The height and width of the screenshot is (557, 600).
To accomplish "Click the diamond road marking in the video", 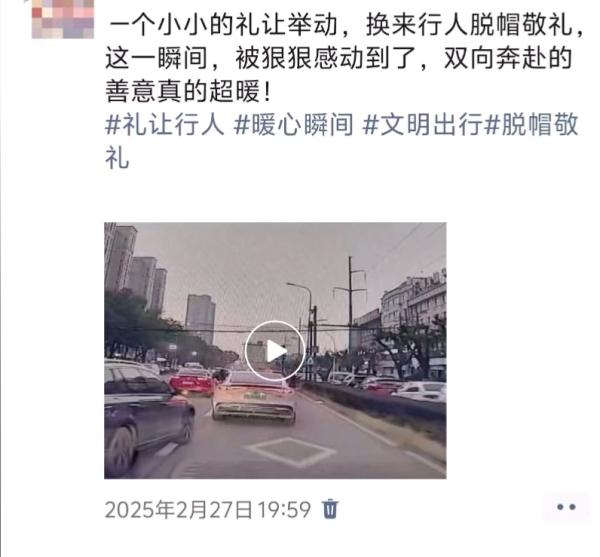I will pyautogui.click(x=291, y=452).
